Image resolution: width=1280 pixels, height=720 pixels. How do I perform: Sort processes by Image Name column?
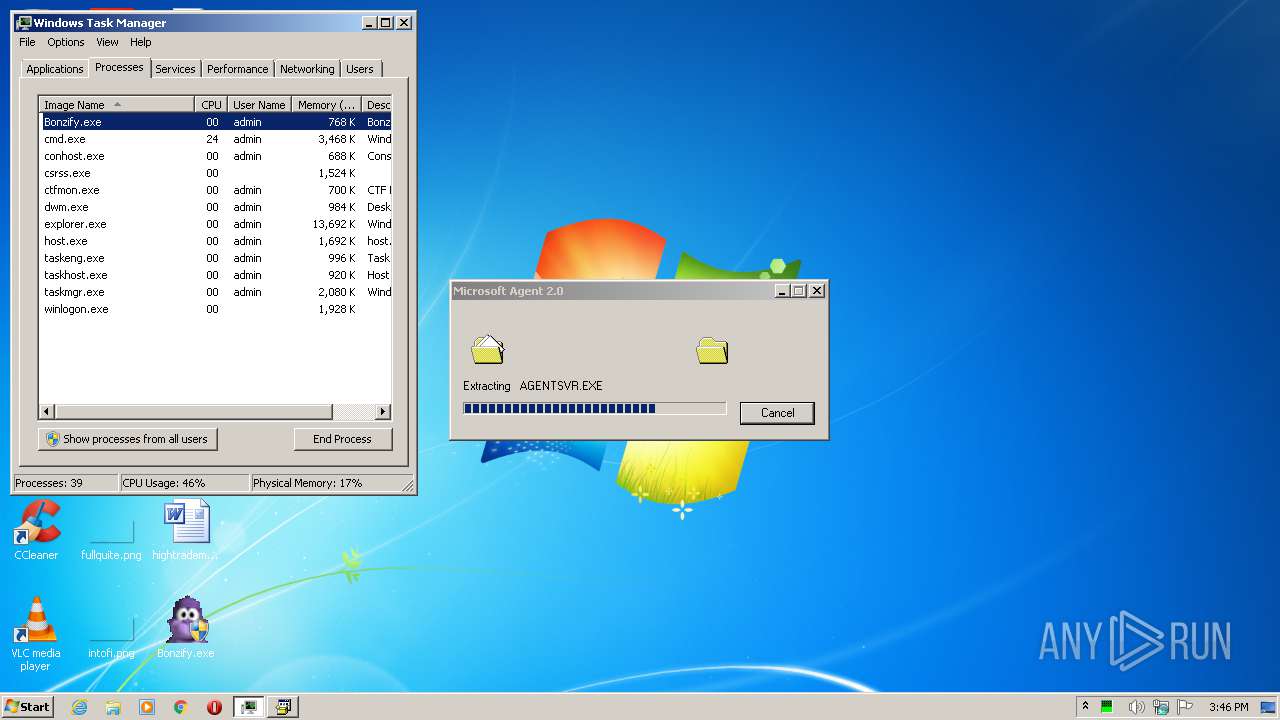(x=116, y=105)
